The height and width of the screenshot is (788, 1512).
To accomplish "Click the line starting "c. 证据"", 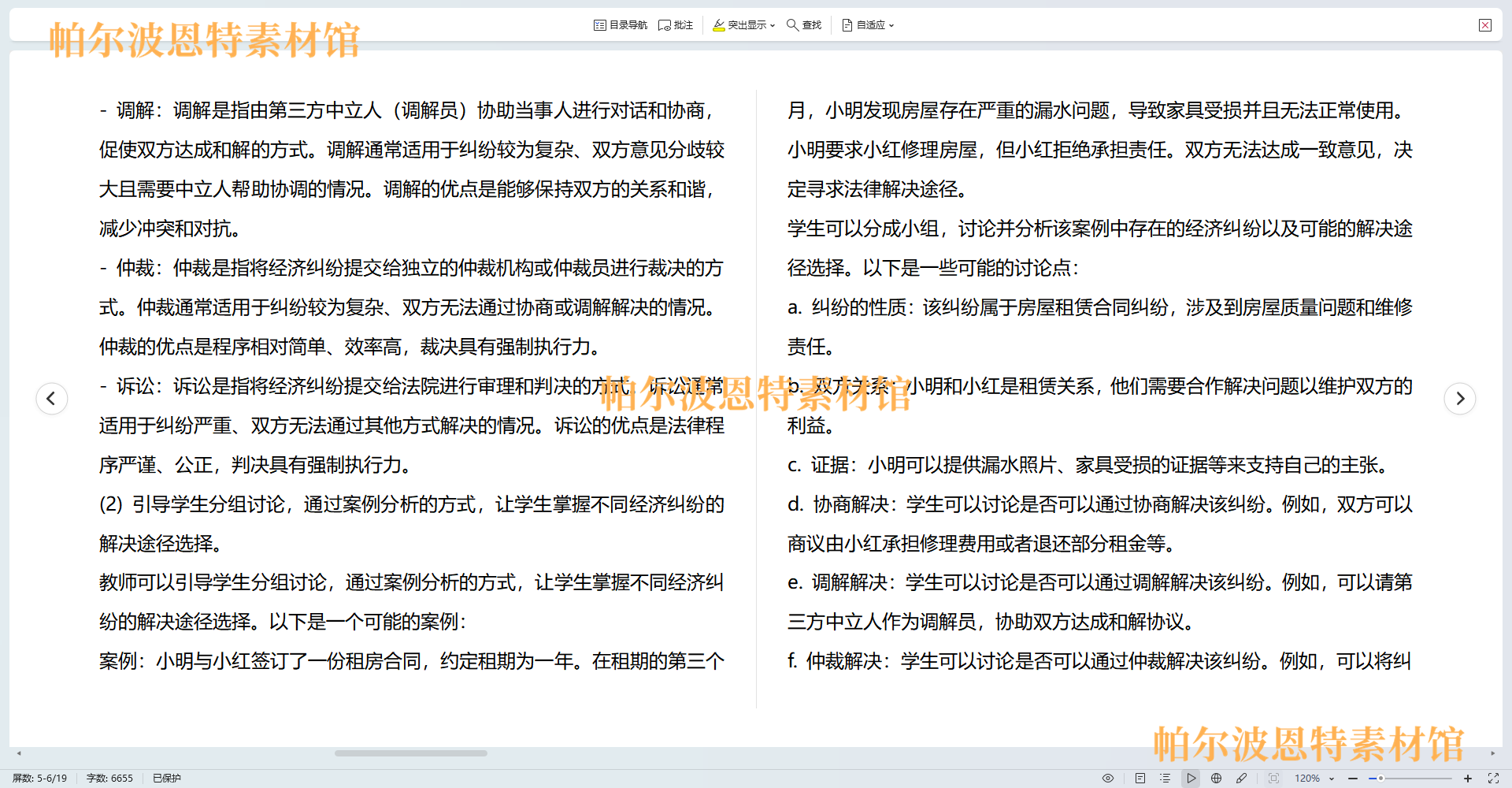I will [x=1088, y=466].
